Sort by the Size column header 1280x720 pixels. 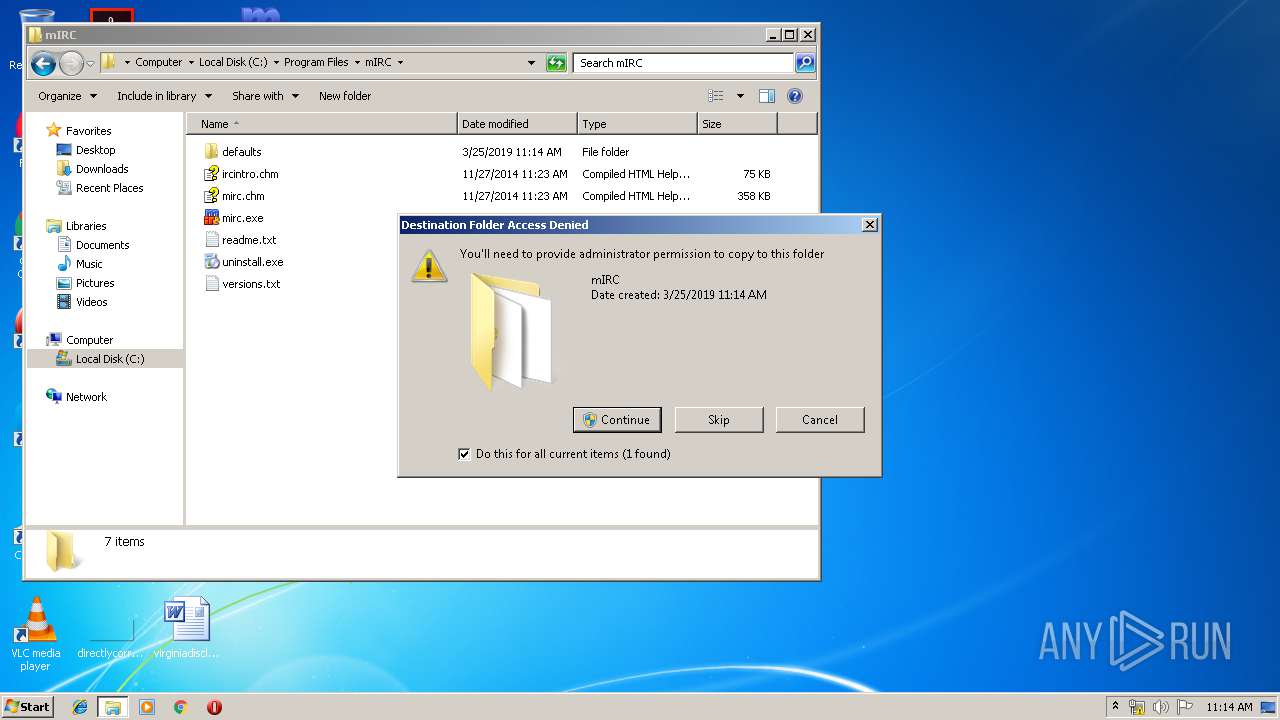737,124
